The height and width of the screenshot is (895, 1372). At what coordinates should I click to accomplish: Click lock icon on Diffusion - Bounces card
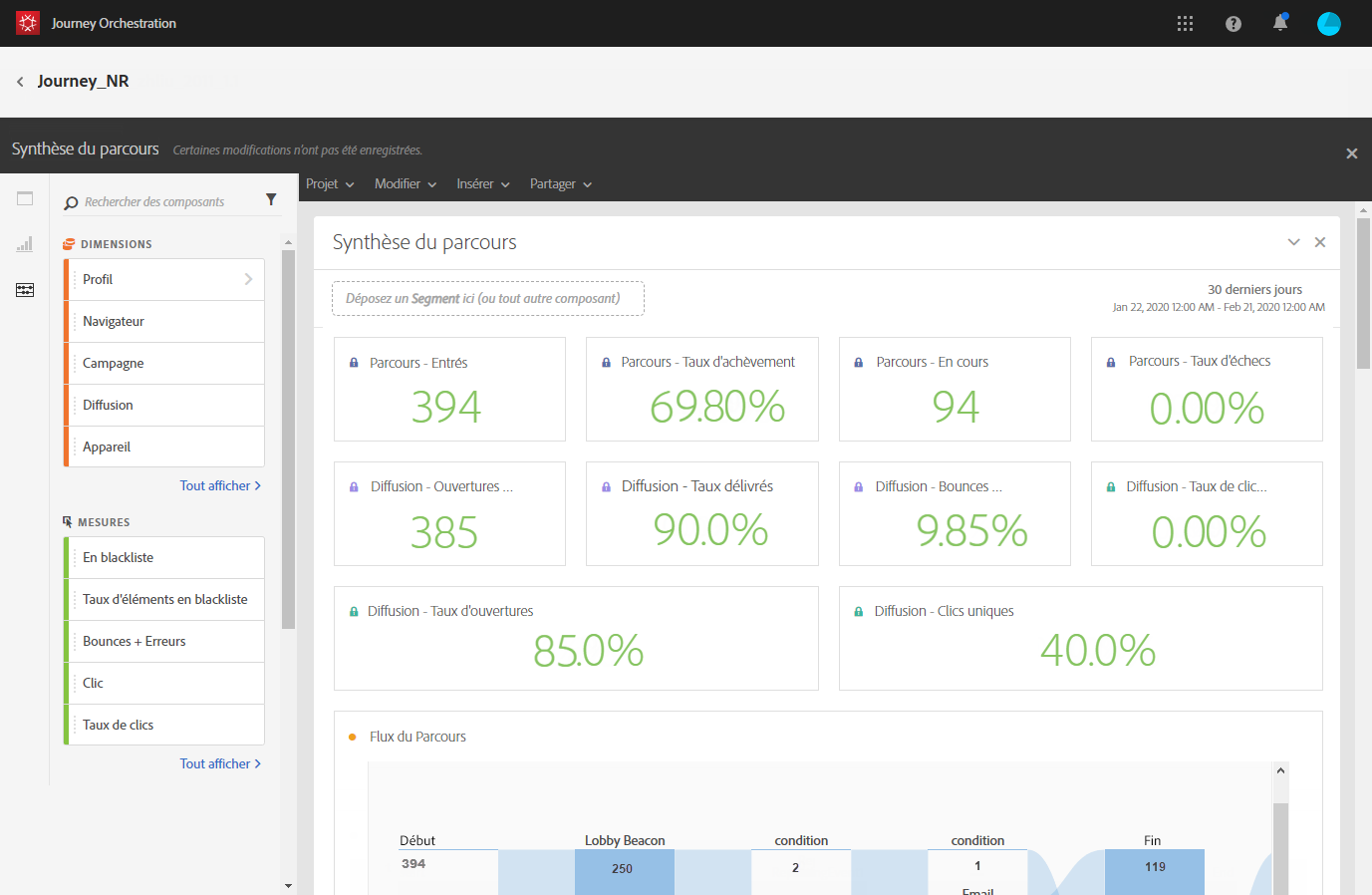tap(859, 487)
